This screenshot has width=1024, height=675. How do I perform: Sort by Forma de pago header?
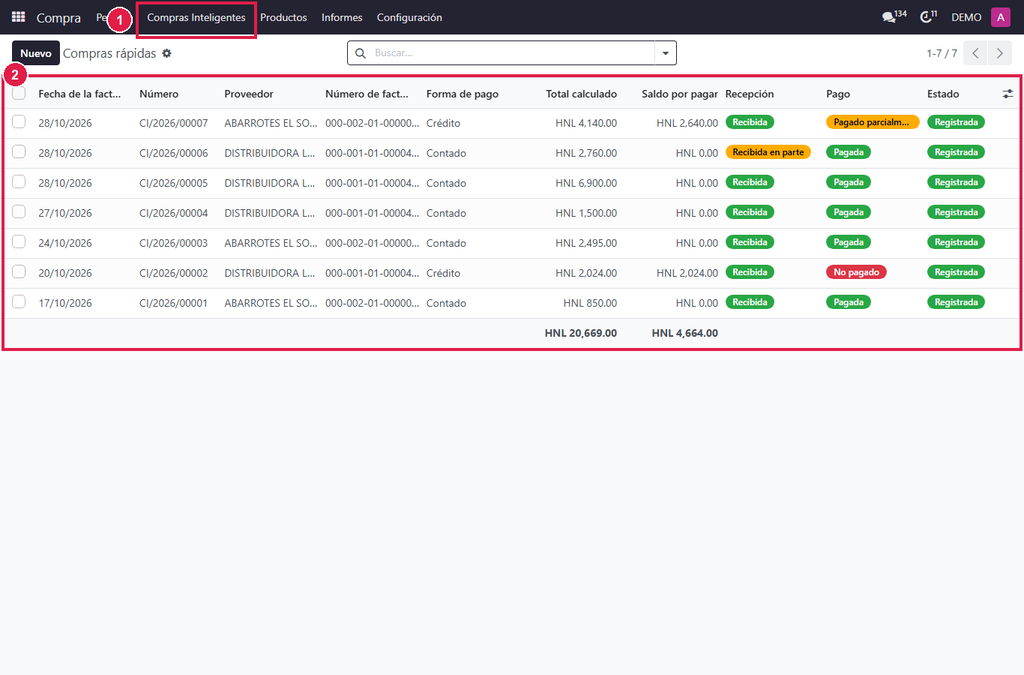tap(462, 94)
